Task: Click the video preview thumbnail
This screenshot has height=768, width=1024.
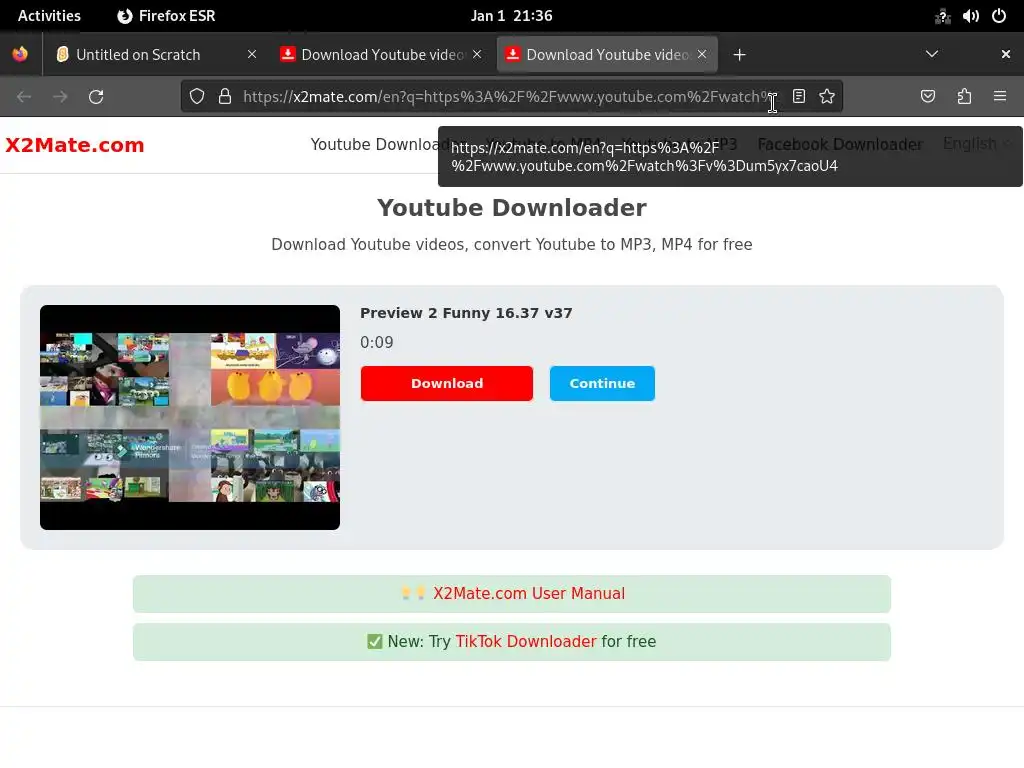Action: tap(189, 417)
